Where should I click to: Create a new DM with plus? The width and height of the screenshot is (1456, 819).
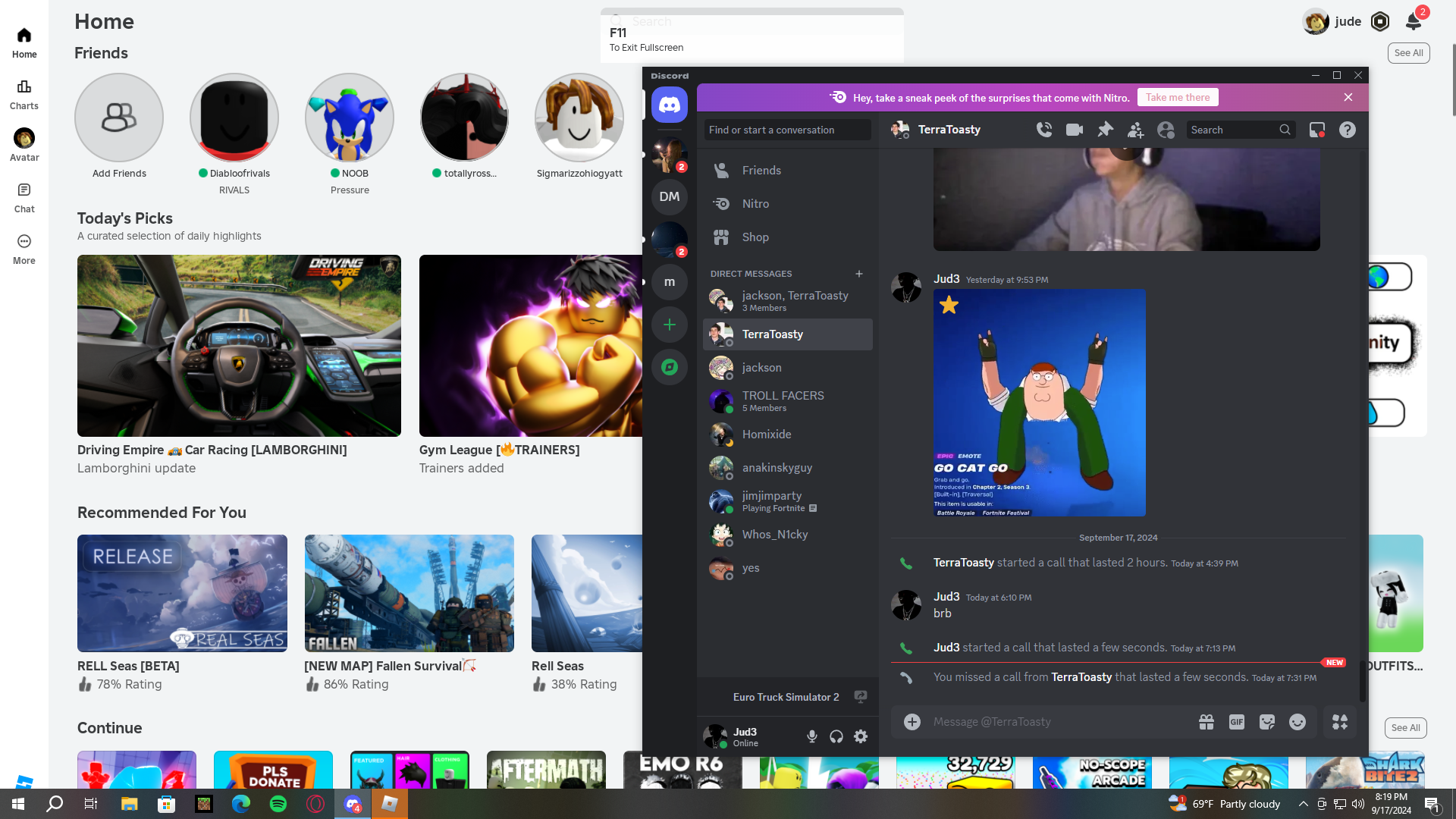click(x=859, y=274)
